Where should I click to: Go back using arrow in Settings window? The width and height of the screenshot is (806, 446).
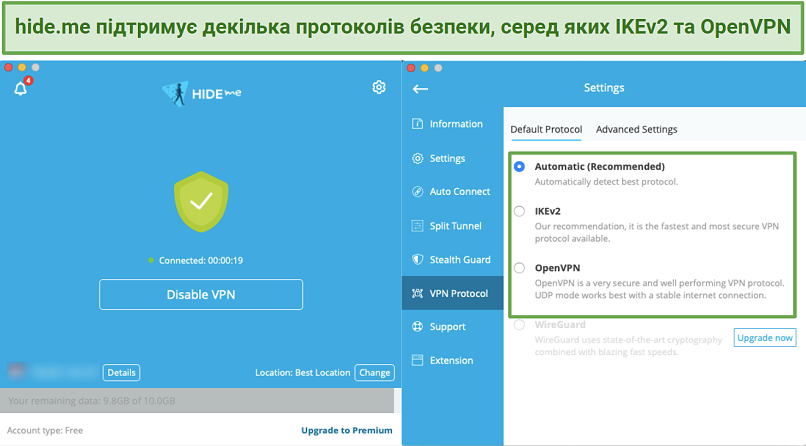click(x=420, y=89)
